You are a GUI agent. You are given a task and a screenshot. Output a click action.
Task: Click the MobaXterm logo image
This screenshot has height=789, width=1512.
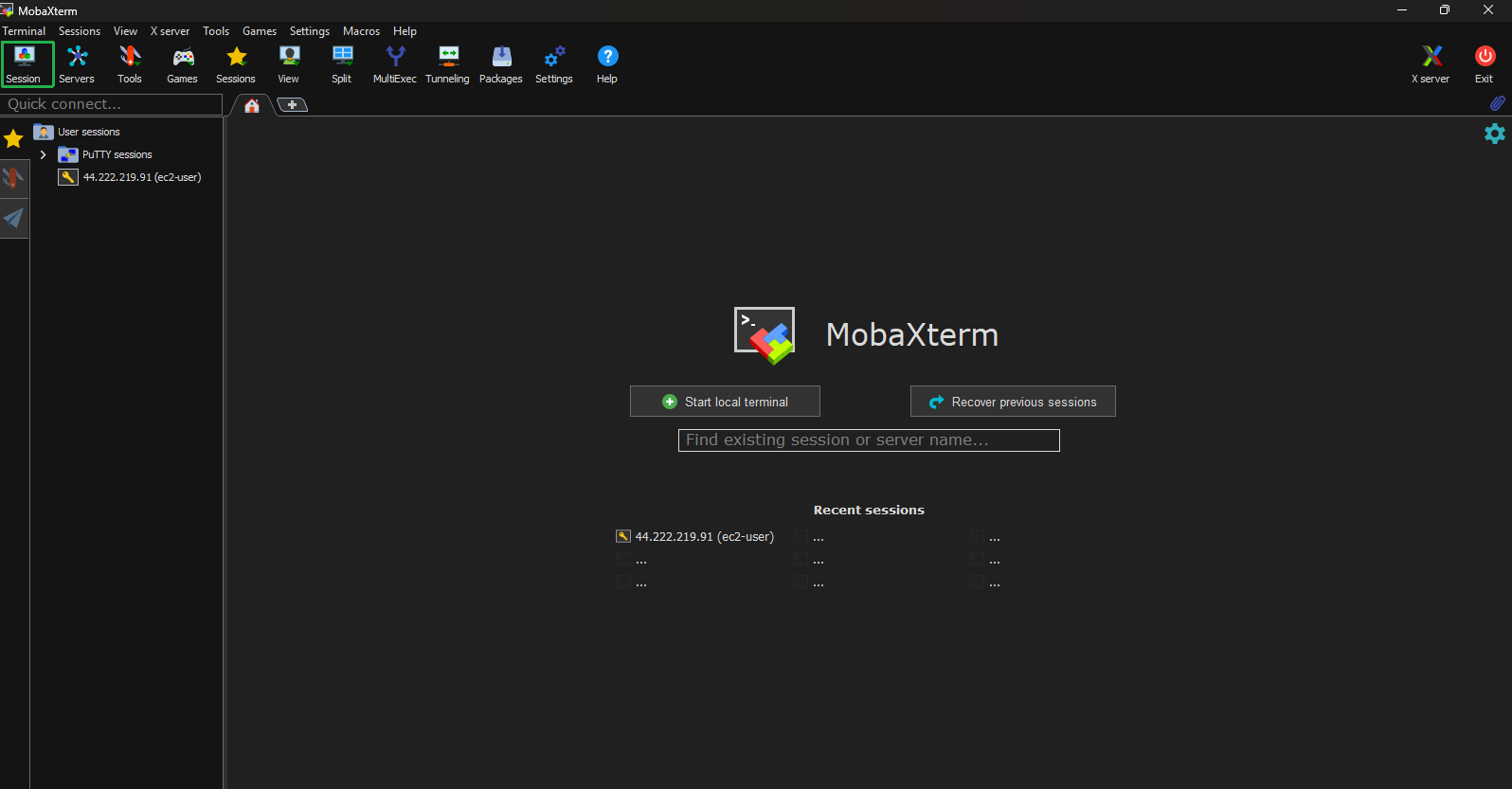(765, 335)
